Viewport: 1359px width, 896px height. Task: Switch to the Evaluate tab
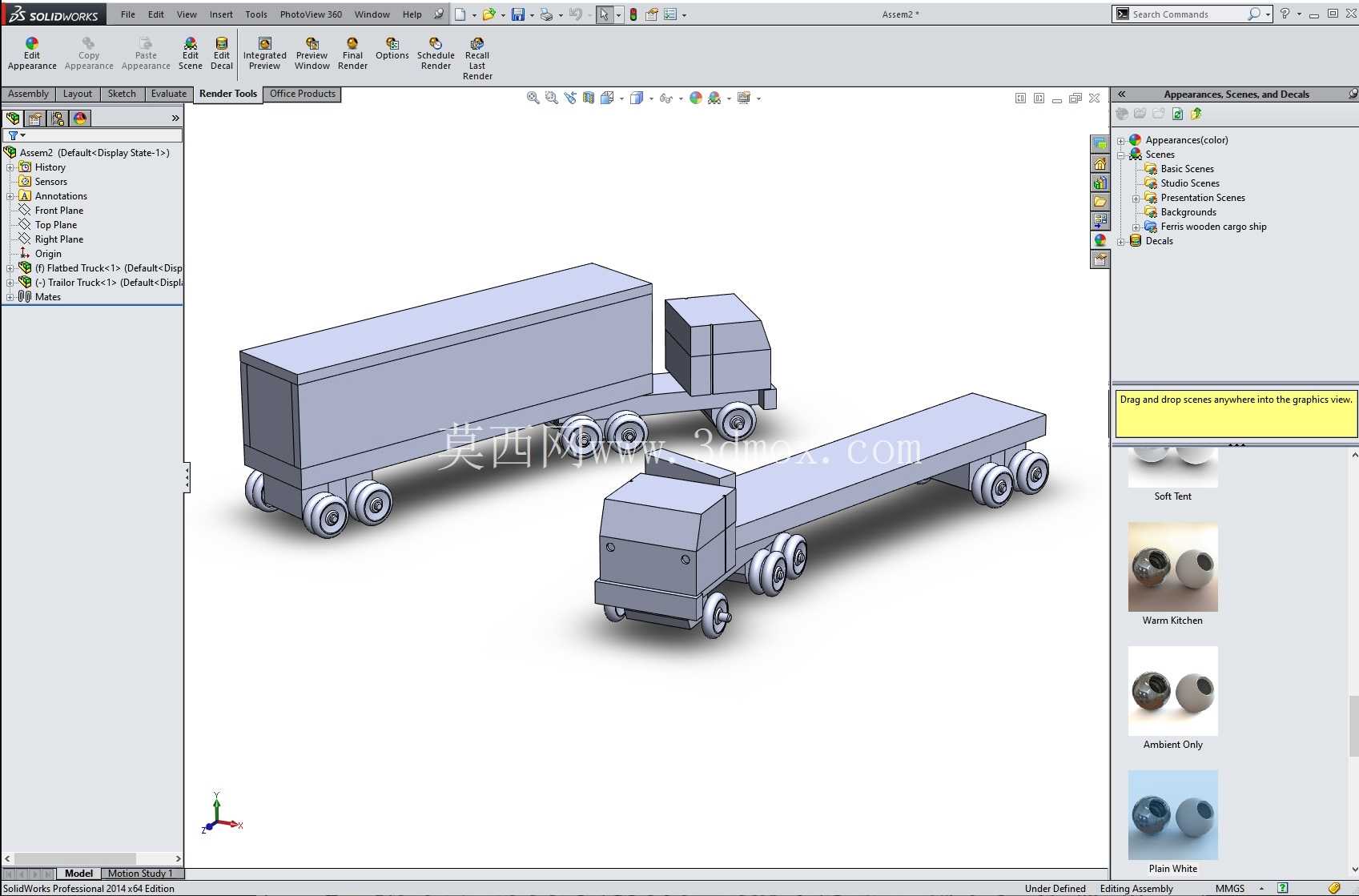click(x=168, y=94)
